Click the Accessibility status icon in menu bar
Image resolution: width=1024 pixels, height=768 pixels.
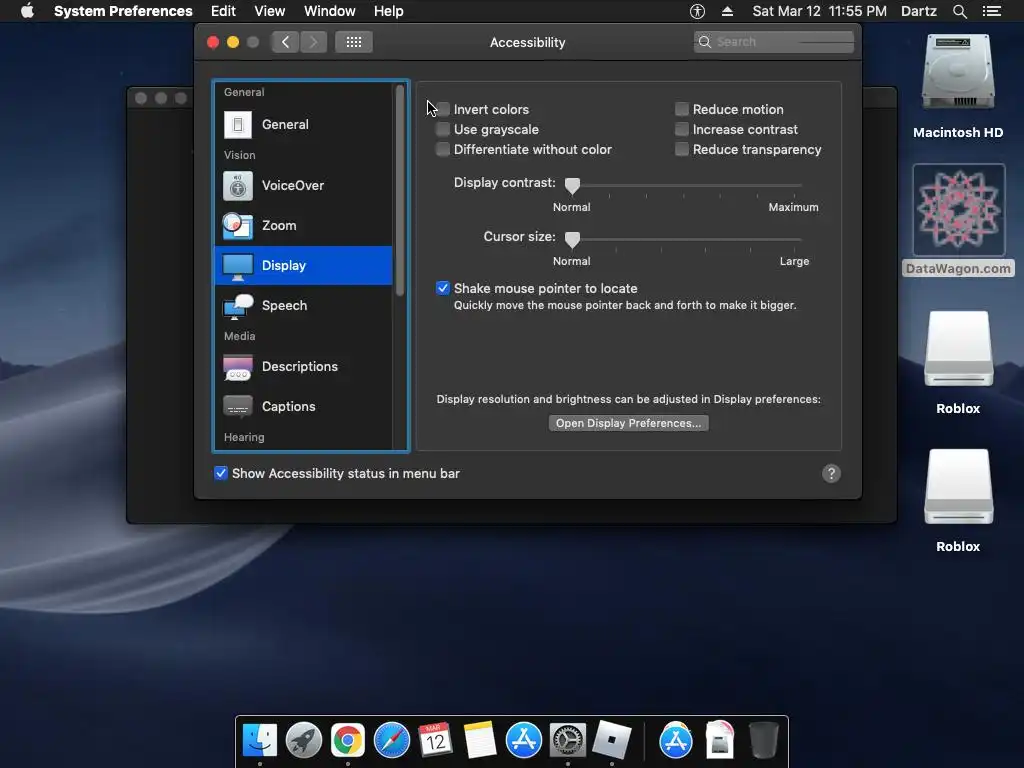tap(697, 11)
